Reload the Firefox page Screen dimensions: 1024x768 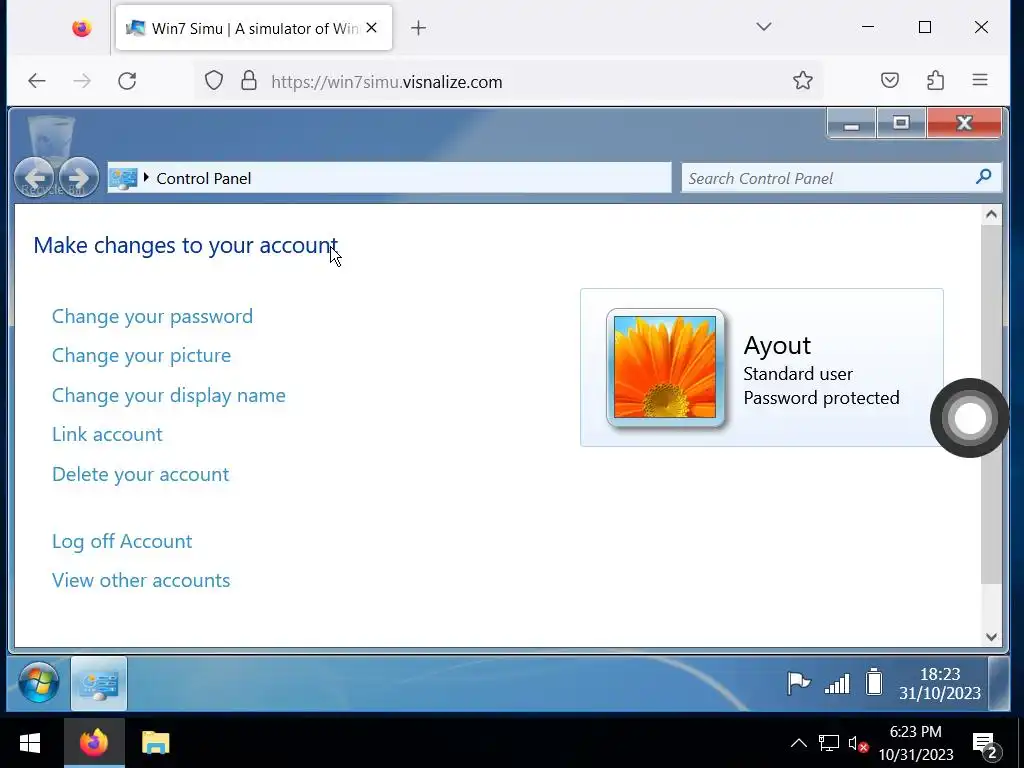pyautogui.click(x=127, y=81)
